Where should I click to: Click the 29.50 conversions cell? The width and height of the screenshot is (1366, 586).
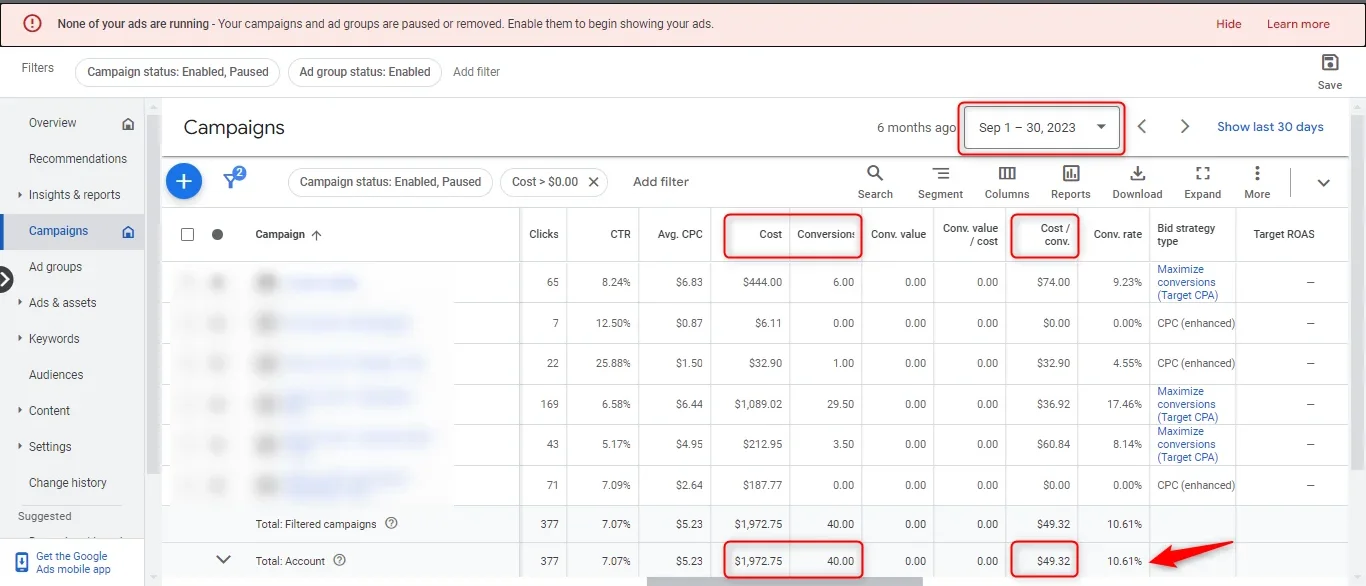840,404
